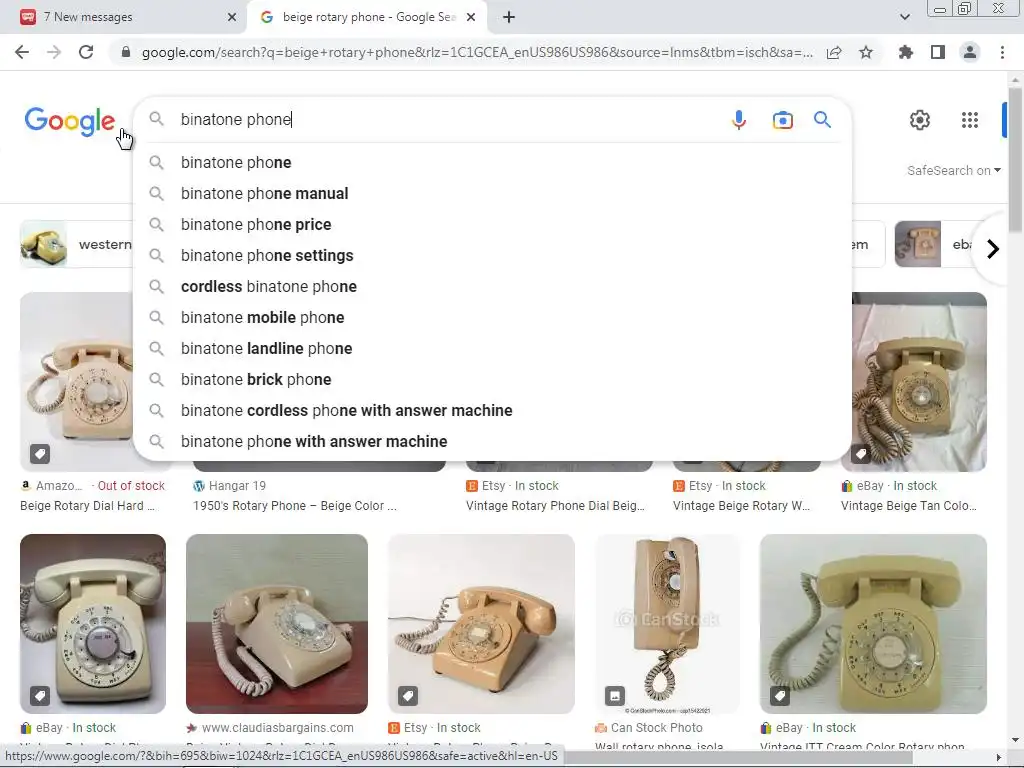Open a new tab with plus button
This screenshot has width=1024, height=768.
509,17
